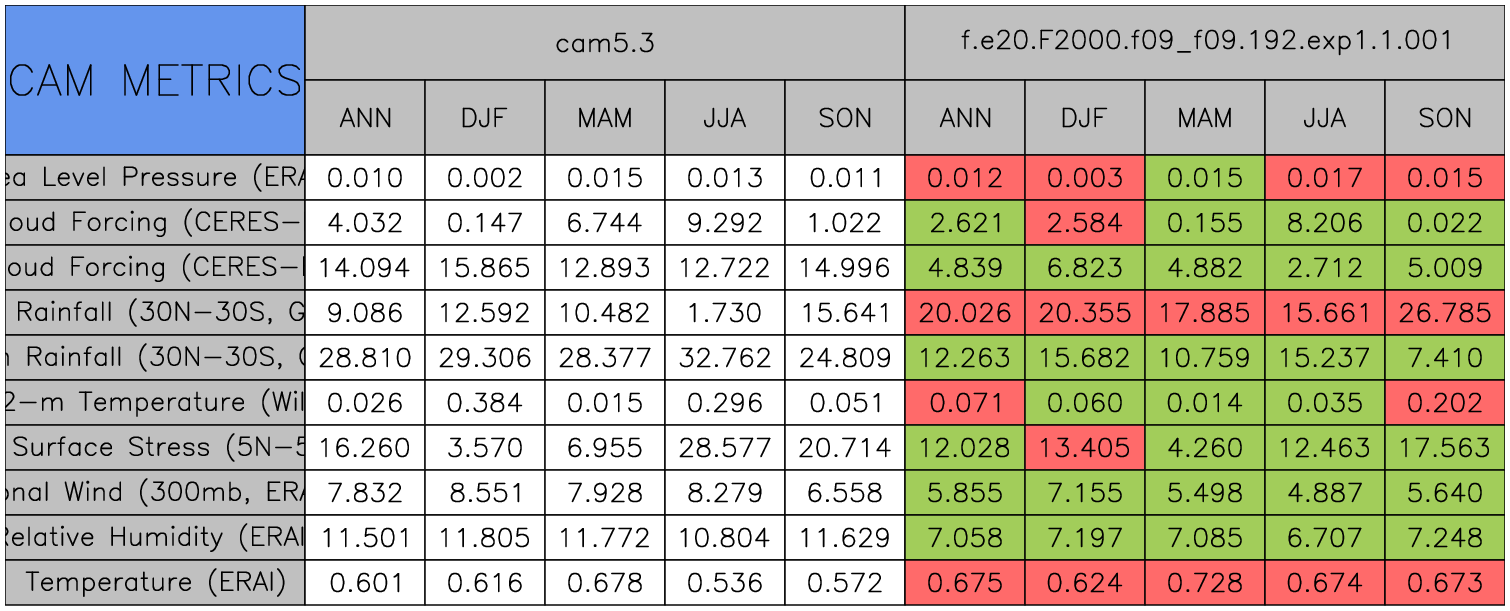Click the ANN header under cam5.3

(365, 118)
